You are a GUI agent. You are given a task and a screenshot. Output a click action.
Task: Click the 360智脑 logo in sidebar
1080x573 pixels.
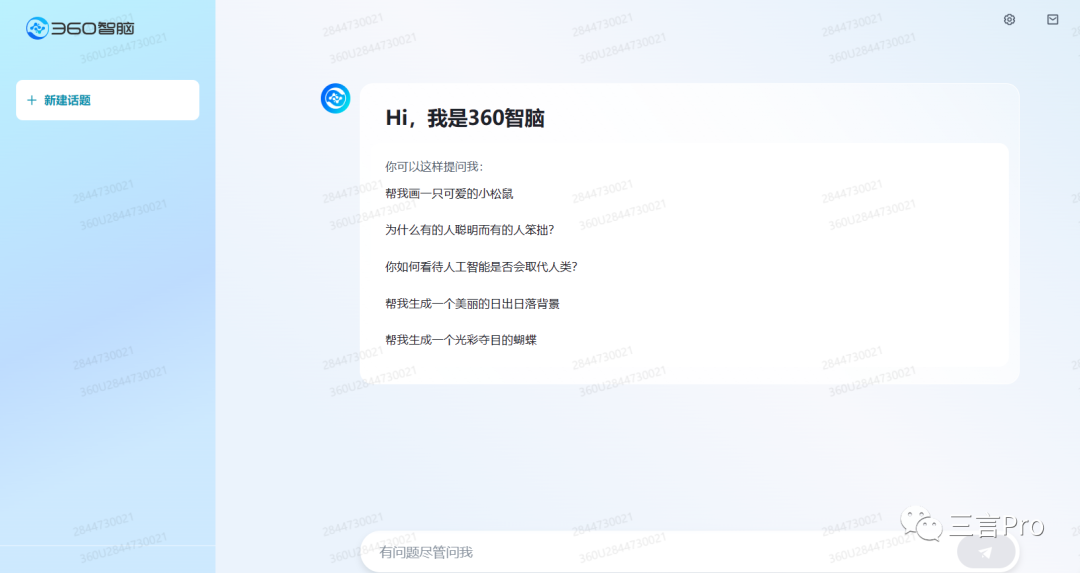click(80, 28)
